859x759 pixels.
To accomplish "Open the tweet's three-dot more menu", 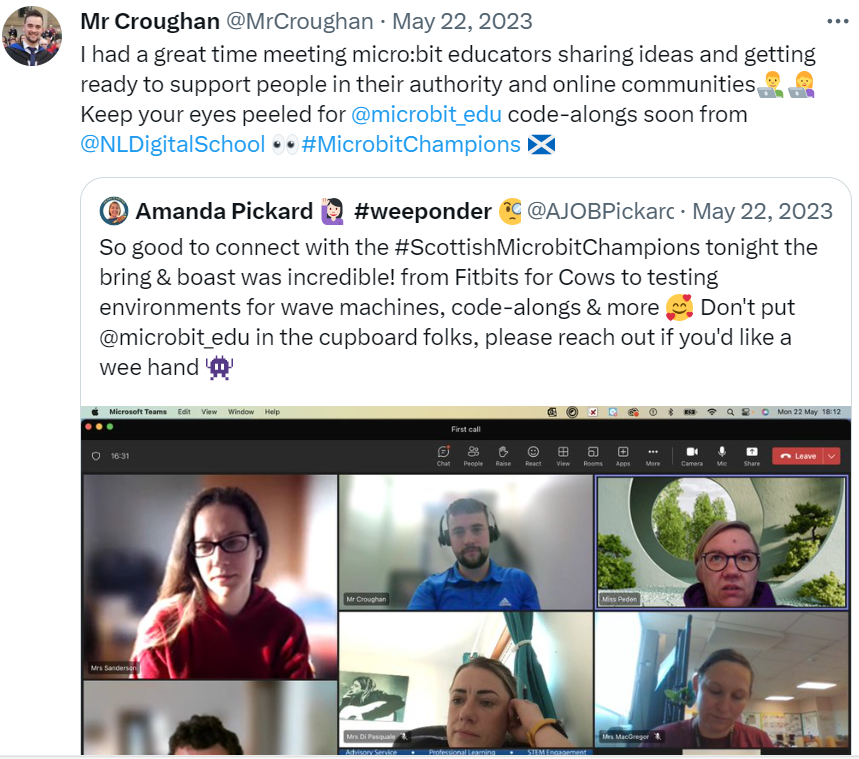I will tap(838, 21).
